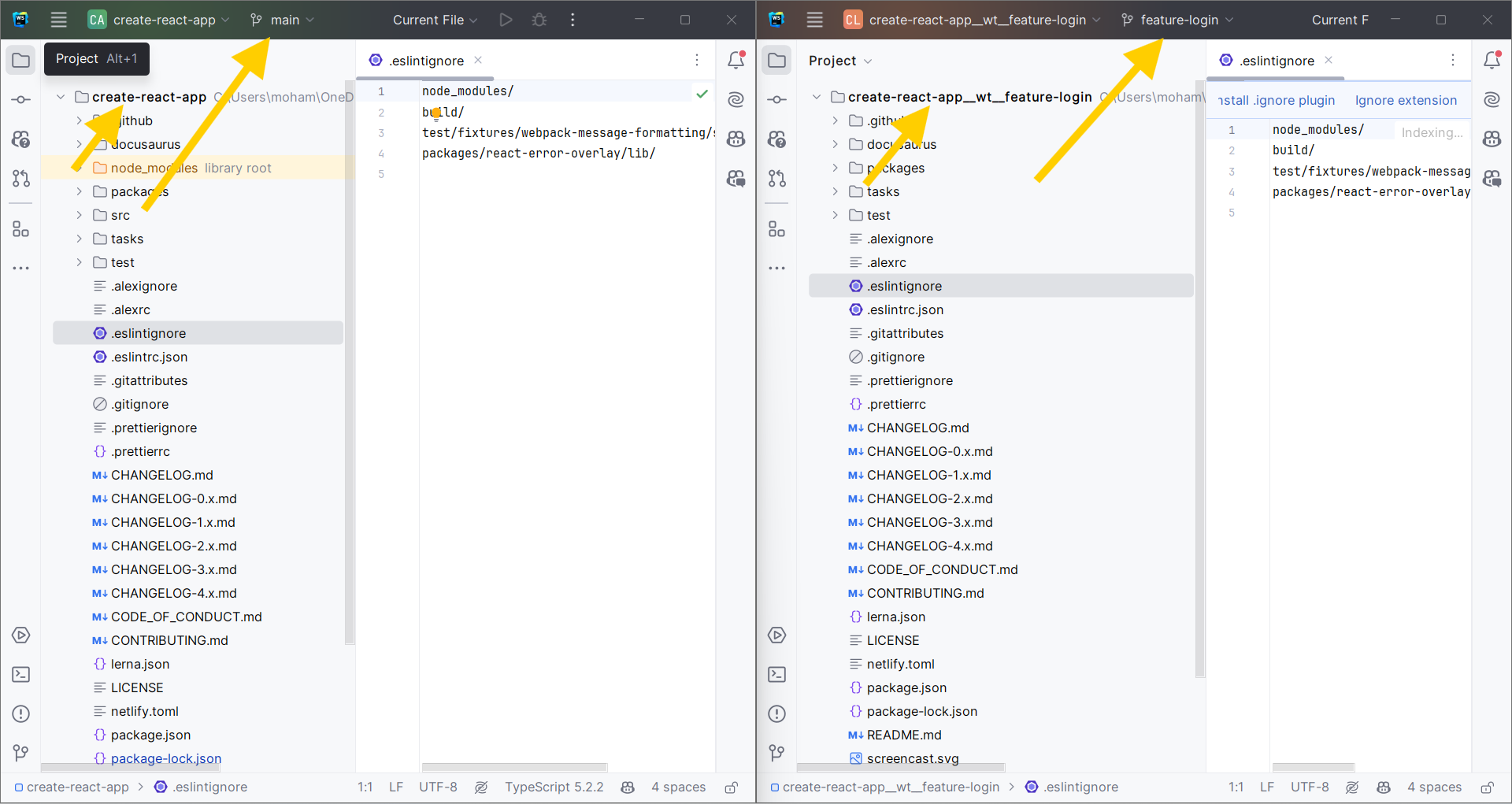Open the Commit tool window

click(x=21, y=99)
